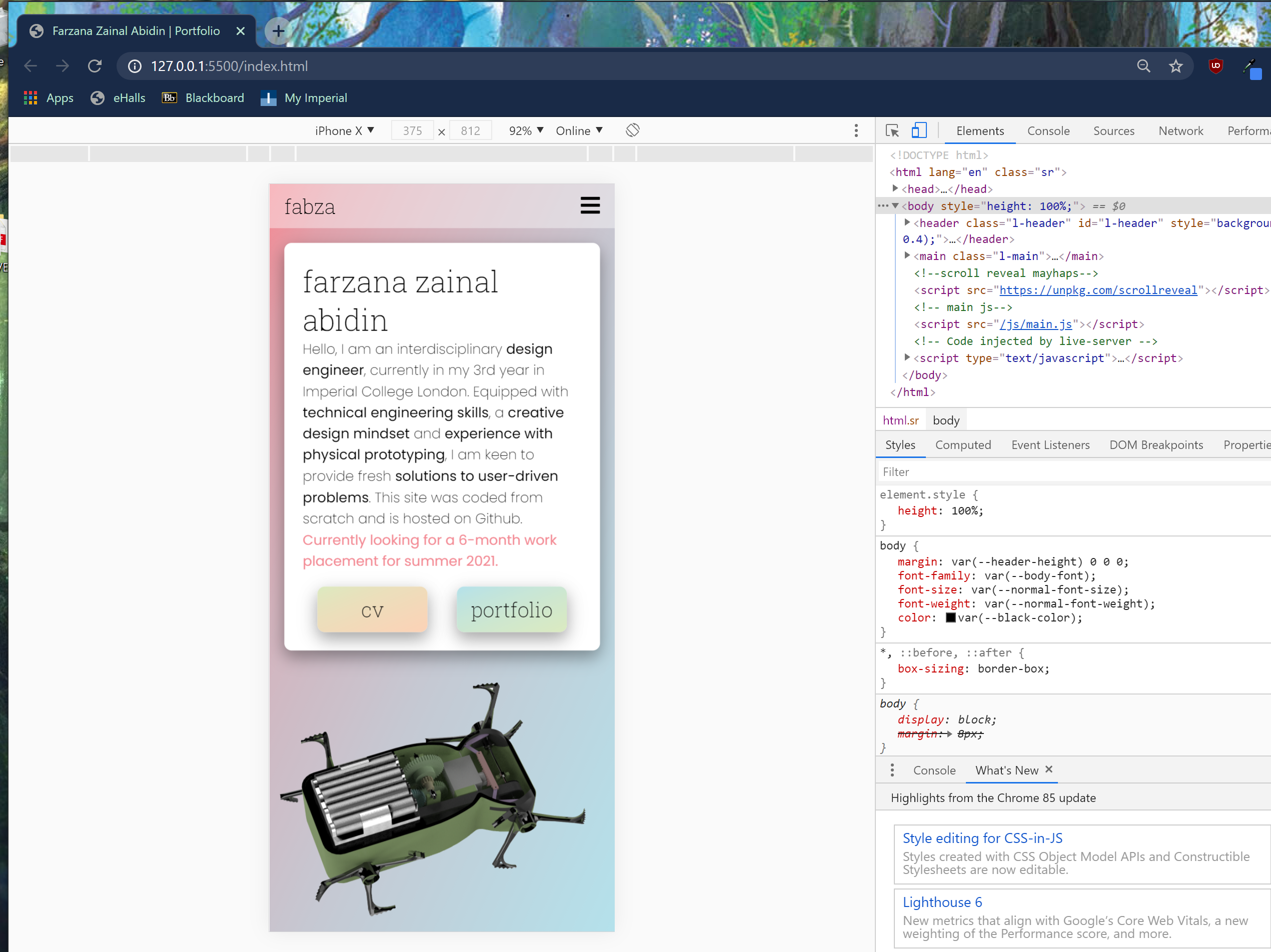Click the black color swatch next to var(--black-color)

click(x=950, y=617)
